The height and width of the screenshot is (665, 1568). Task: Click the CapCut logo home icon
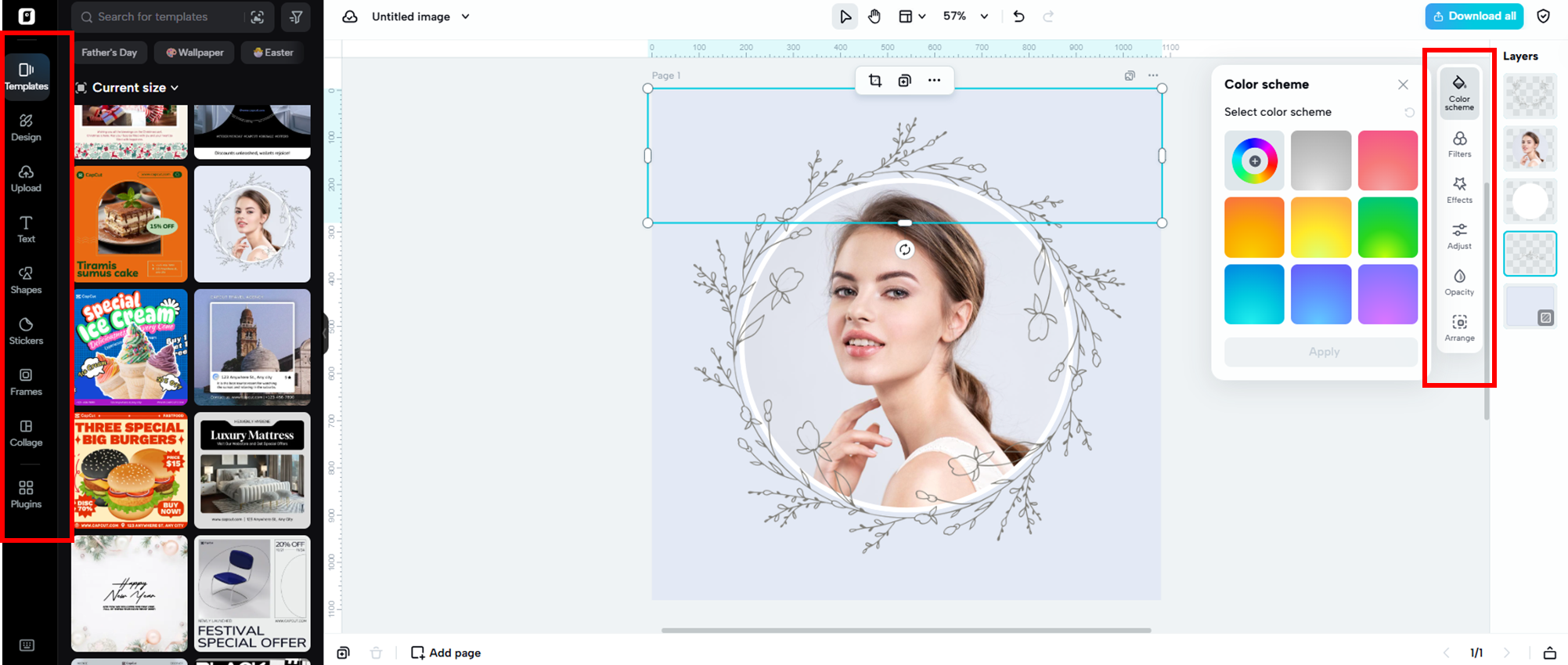click(x=27, y=16)
